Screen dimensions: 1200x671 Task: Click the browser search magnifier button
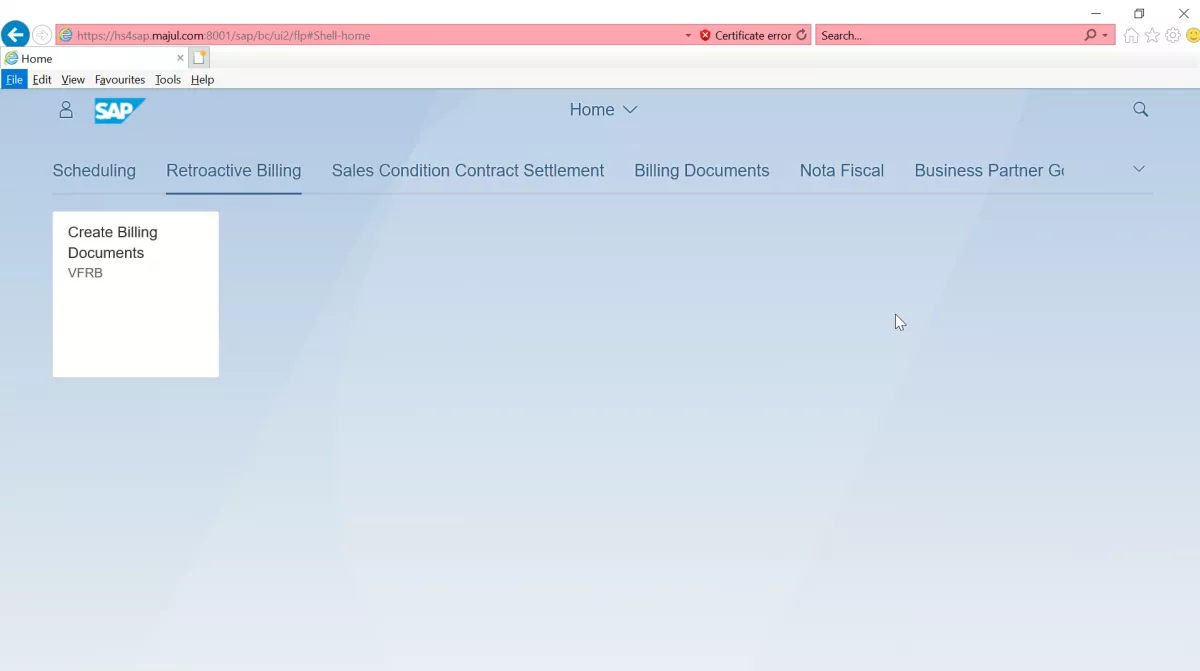1090,35
